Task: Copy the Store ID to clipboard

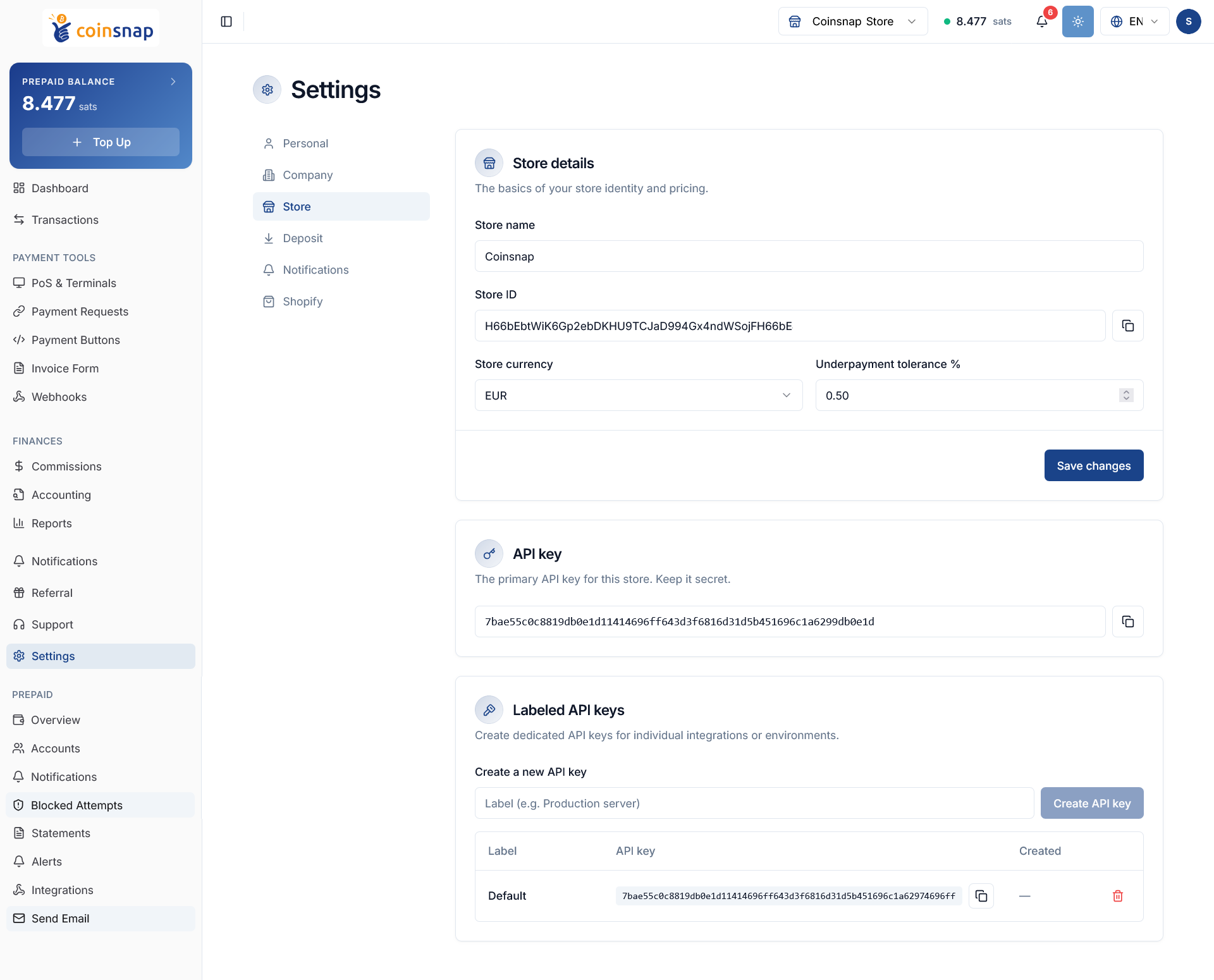Action: [x=1127, y=326]
